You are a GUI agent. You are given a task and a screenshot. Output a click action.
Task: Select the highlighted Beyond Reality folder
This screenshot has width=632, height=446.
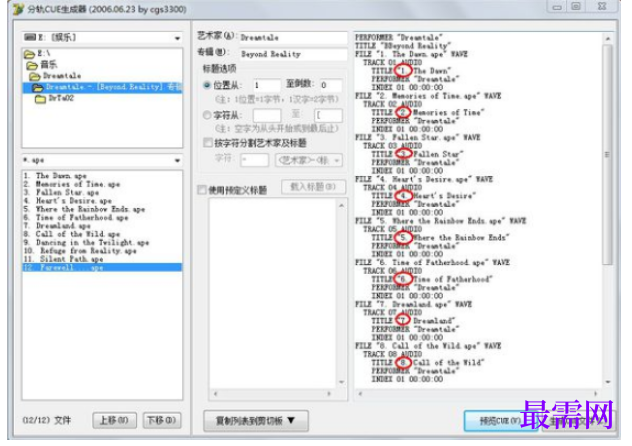(102, 87)
